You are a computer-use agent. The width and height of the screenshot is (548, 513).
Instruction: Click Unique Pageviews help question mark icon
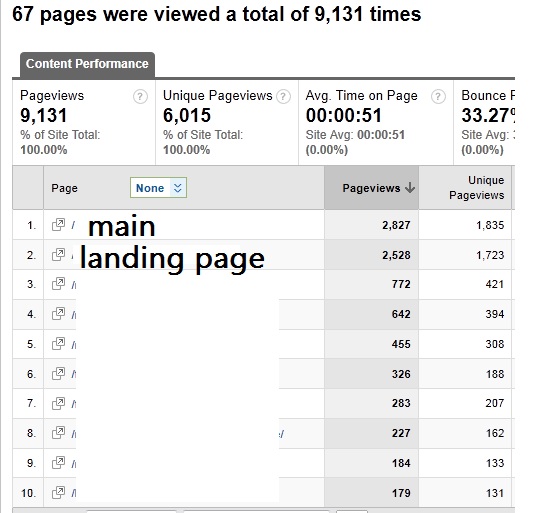pyautogui.click(x=283, y=96)
